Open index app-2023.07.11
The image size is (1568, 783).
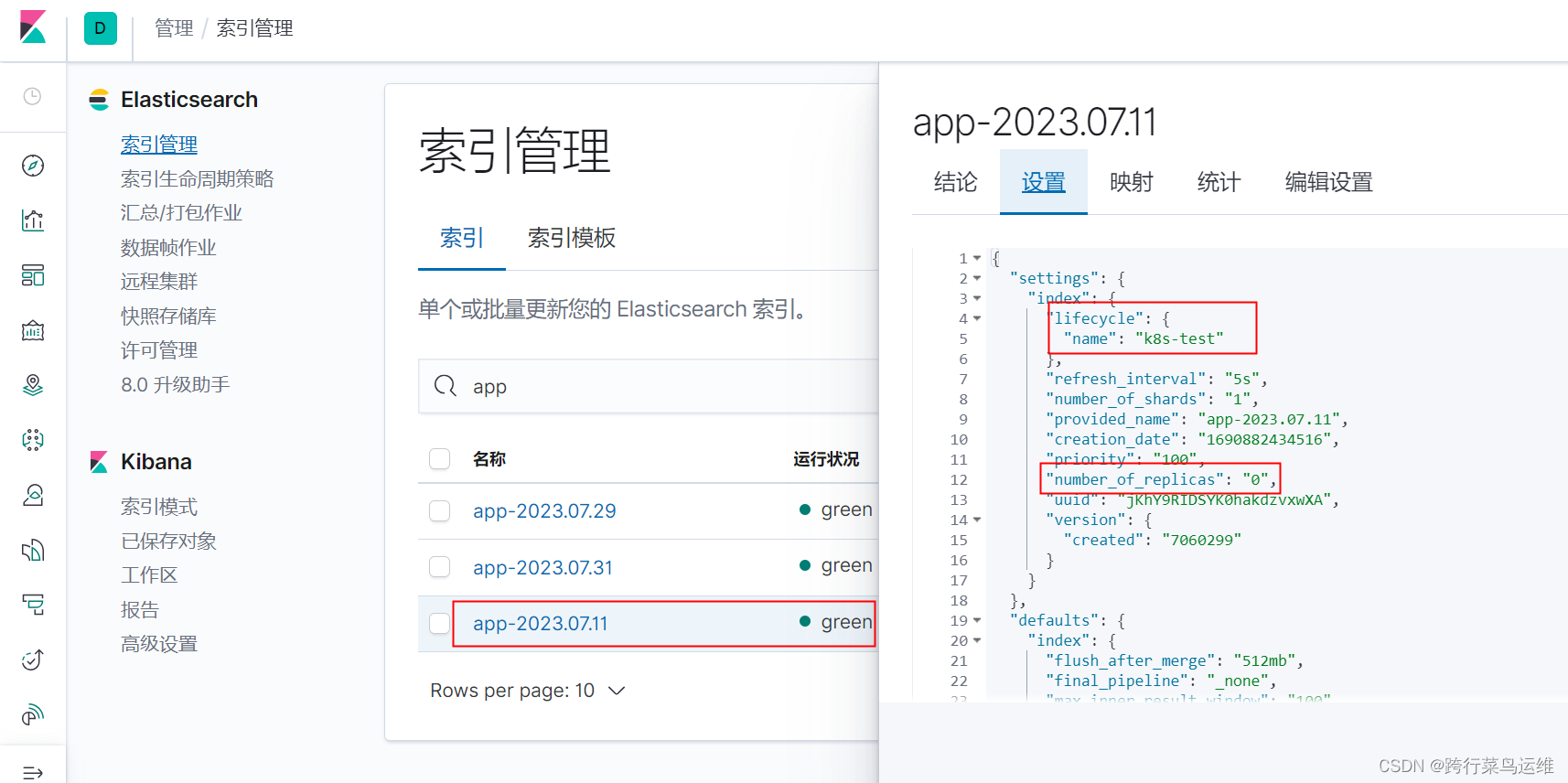pyautogui.click(x=540, y=623)
